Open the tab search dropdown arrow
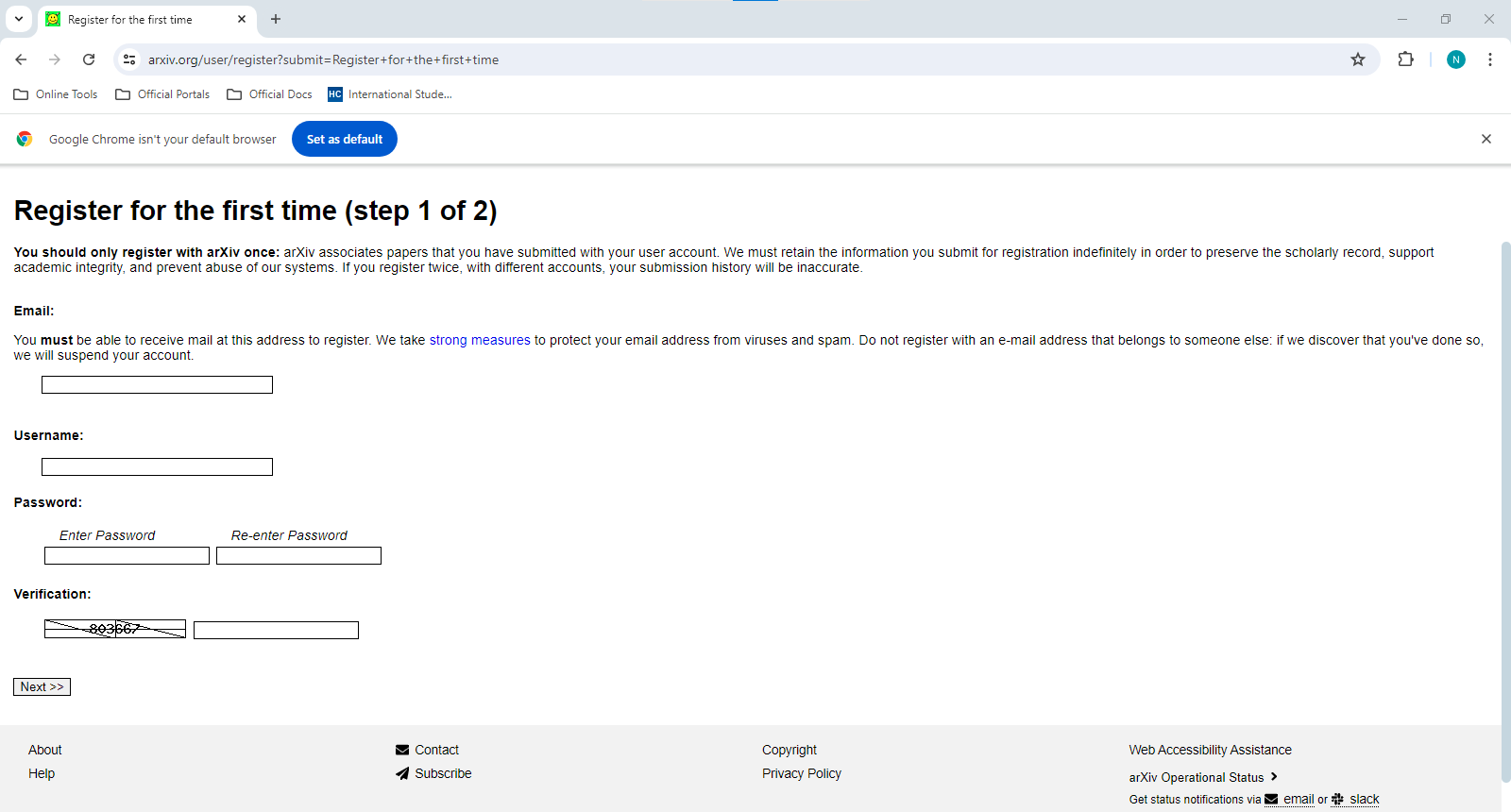The image size is (1511, 812). point(19,19)
